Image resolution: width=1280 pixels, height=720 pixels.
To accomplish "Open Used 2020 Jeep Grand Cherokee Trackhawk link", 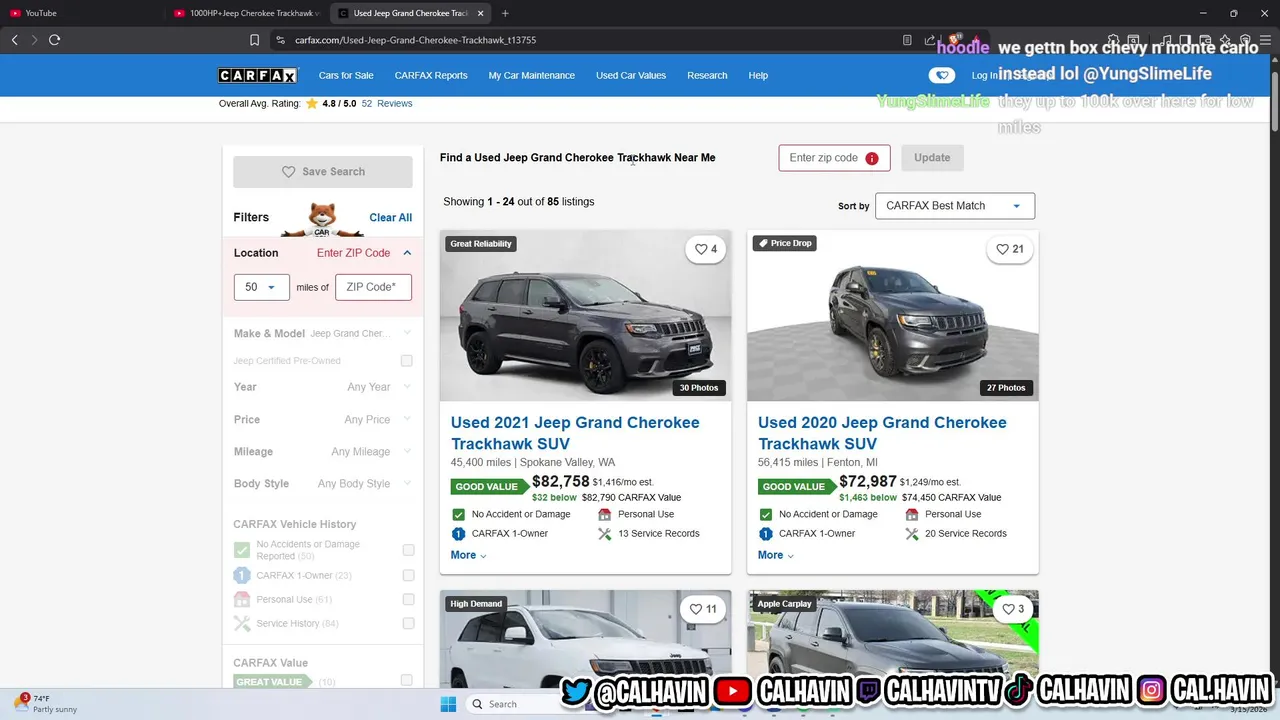I will [x=882, y=433].
